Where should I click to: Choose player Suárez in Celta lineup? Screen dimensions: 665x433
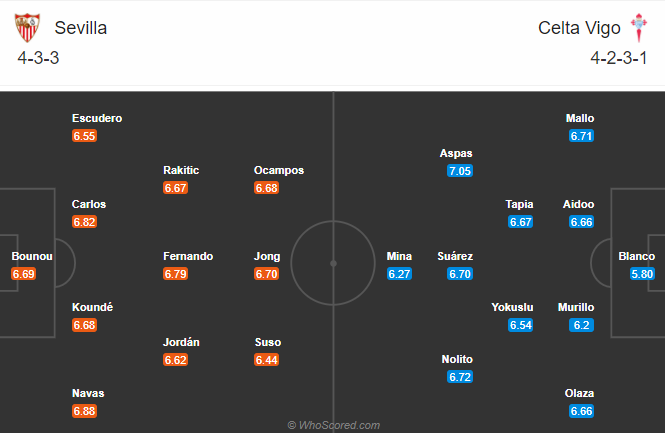(455, 256)
